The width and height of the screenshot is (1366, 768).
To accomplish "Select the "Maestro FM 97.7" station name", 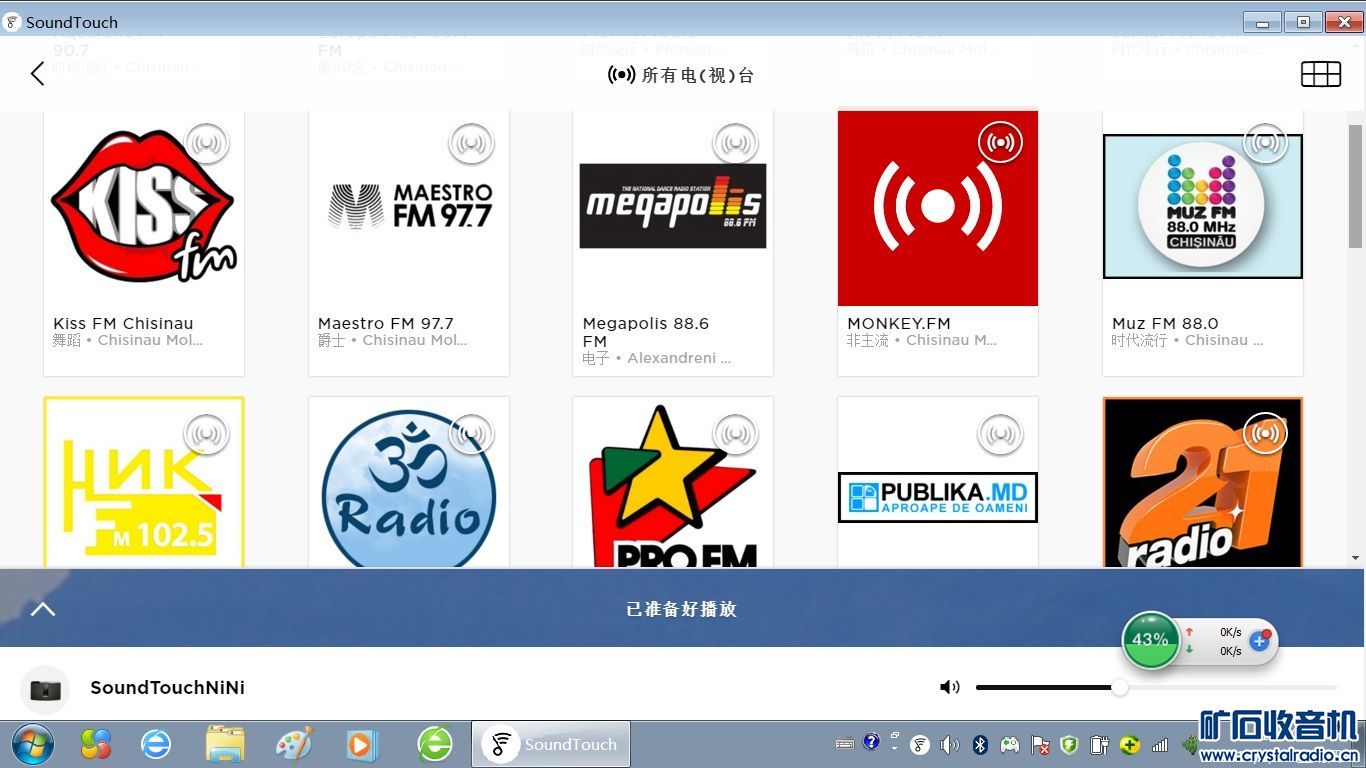I will tap(386, 323).
